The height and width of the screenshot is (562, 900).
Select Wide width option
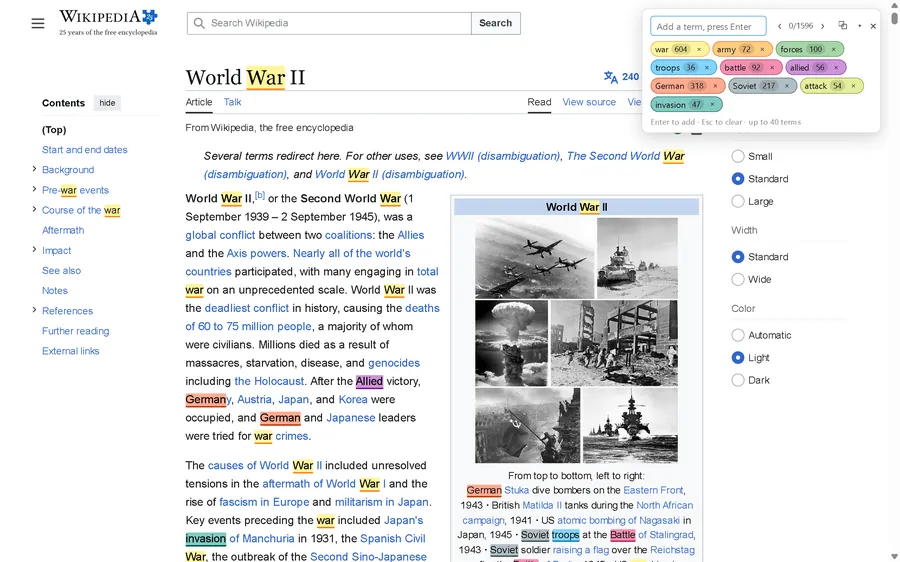pos(738,279)
